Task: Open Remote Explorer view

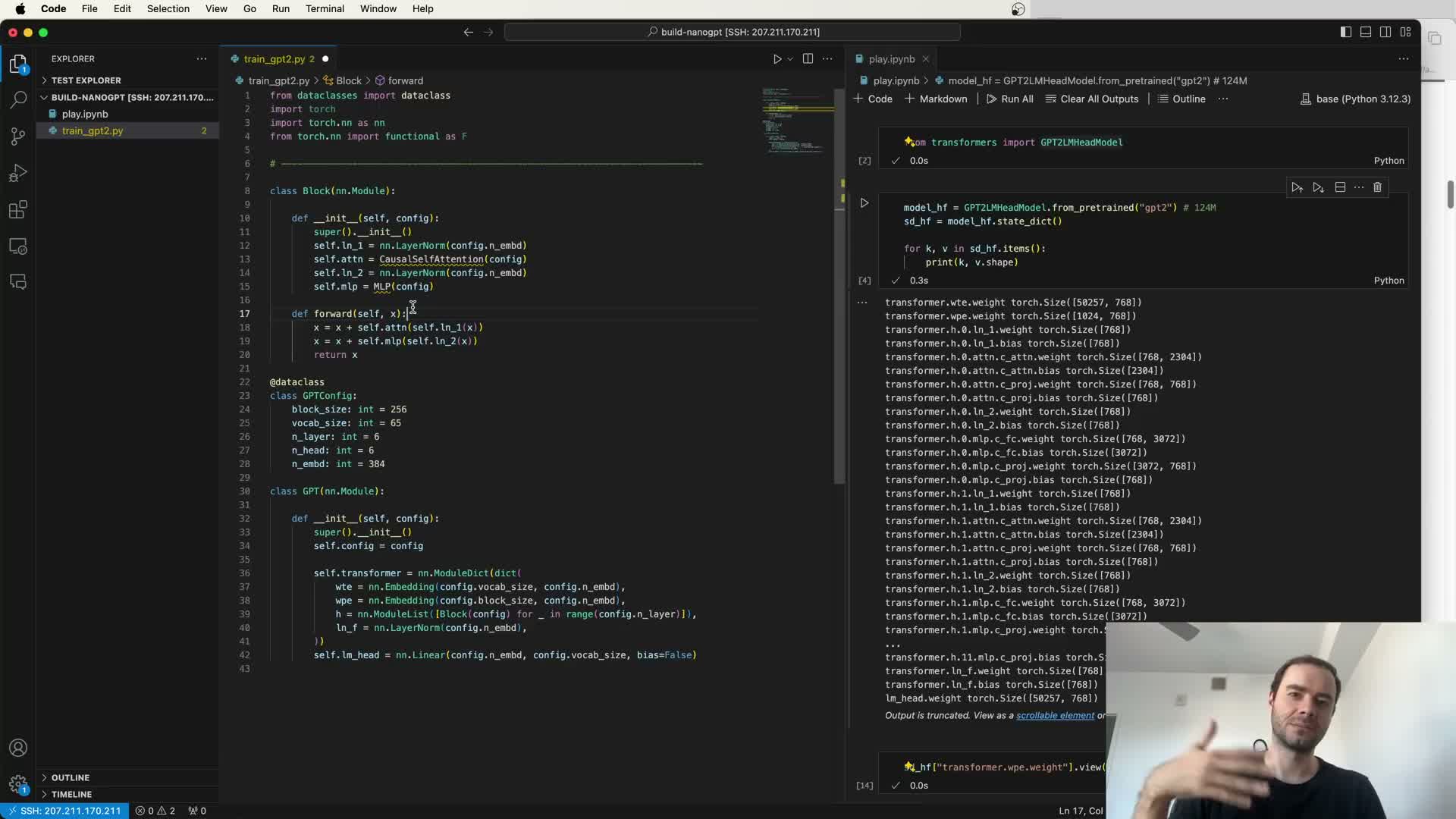Action: point(18,246)
